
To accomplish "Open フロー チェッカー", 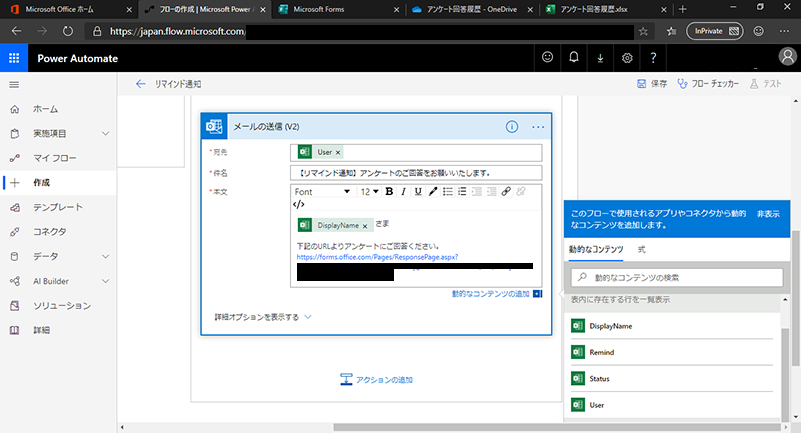I will (x=708, y=84).
